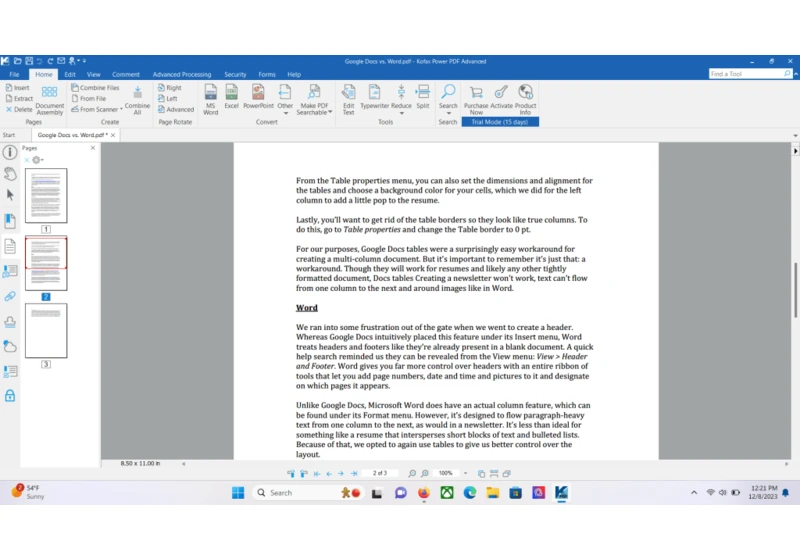This screenshot has height=560, width=800.
Task: Open Document Assembly
Action: 49,100
